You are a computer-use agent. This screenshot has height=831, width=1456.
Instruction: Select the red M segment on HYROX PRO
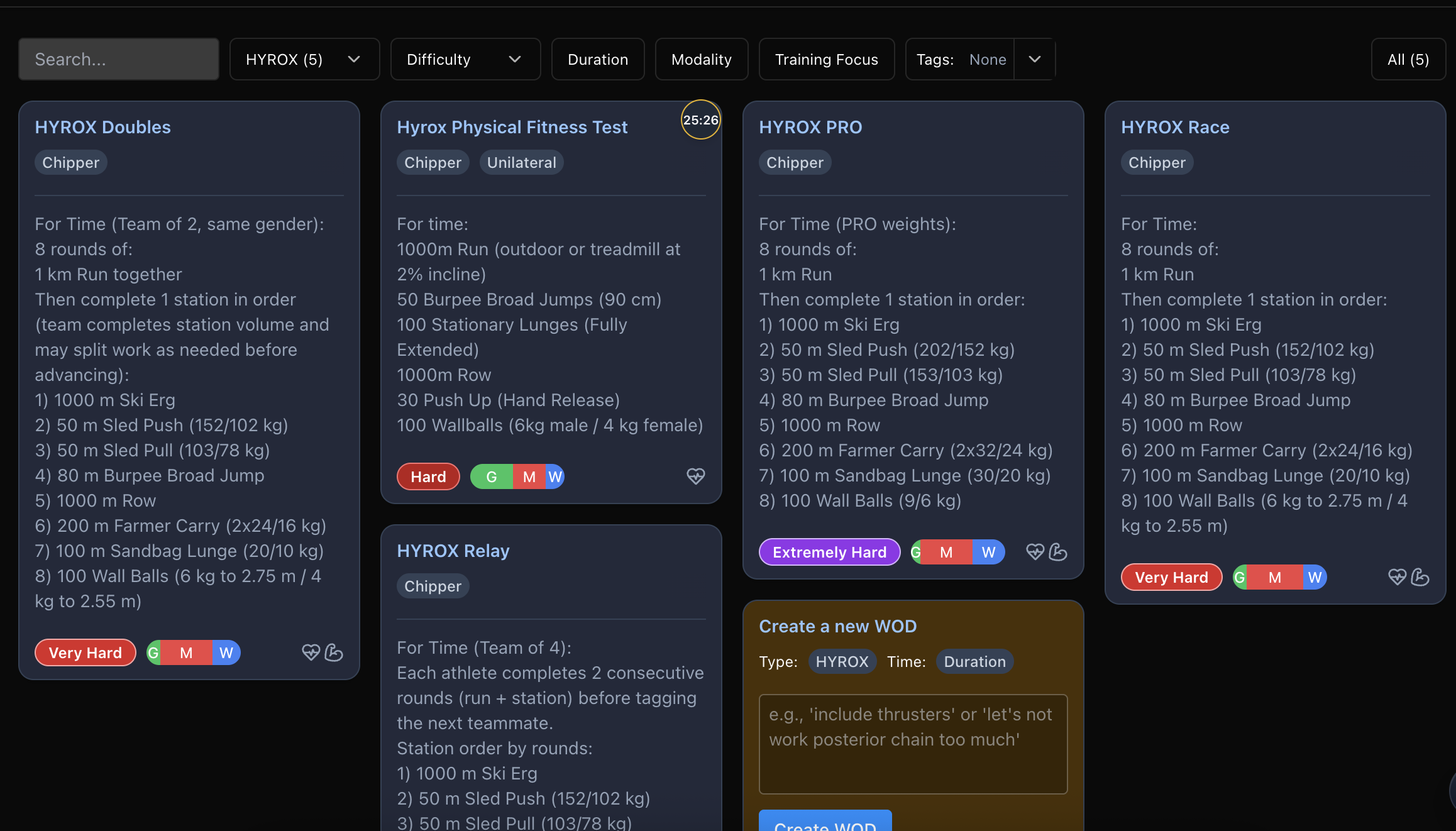(947, 552)
